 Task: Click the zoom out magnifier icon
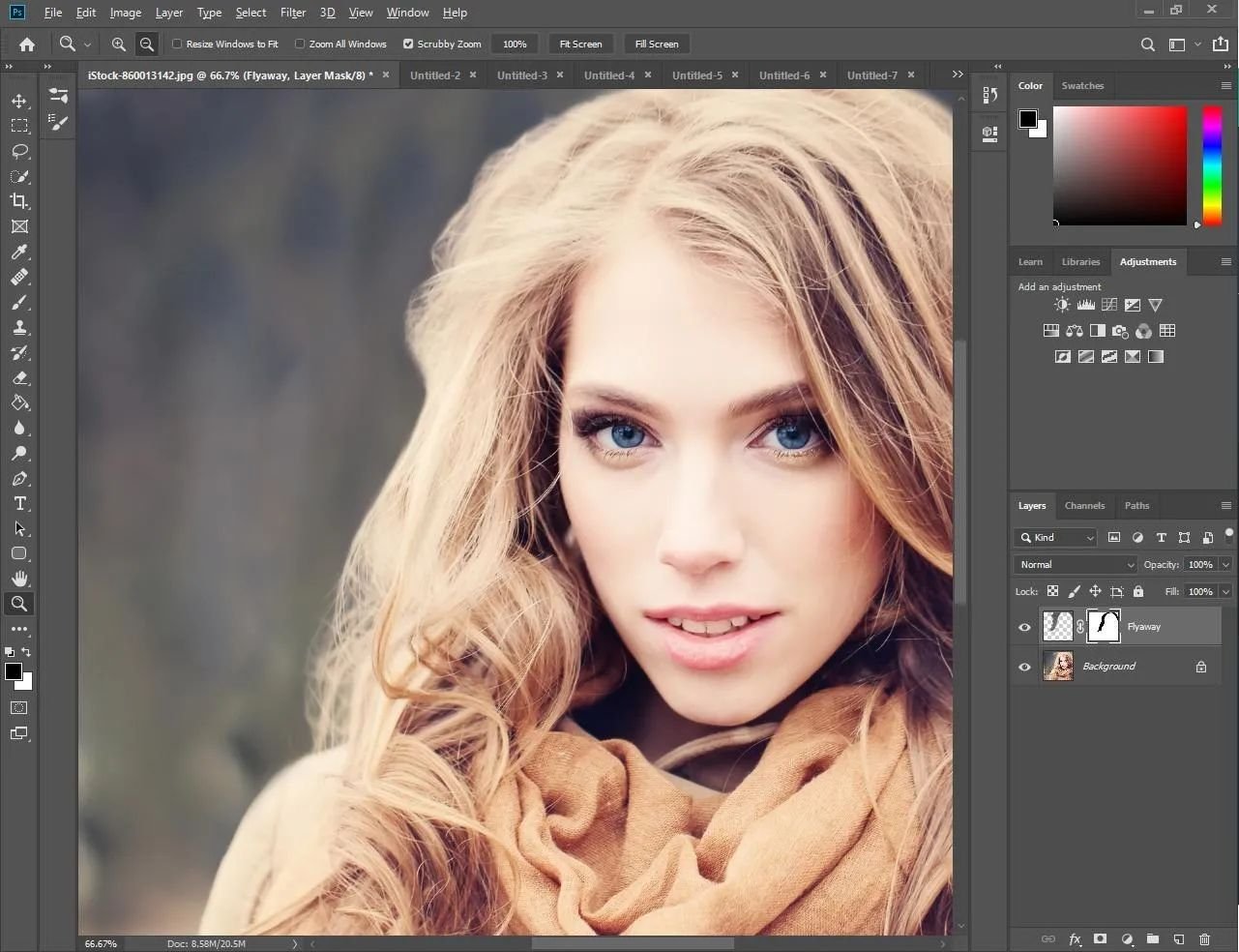tap(147, 45)
